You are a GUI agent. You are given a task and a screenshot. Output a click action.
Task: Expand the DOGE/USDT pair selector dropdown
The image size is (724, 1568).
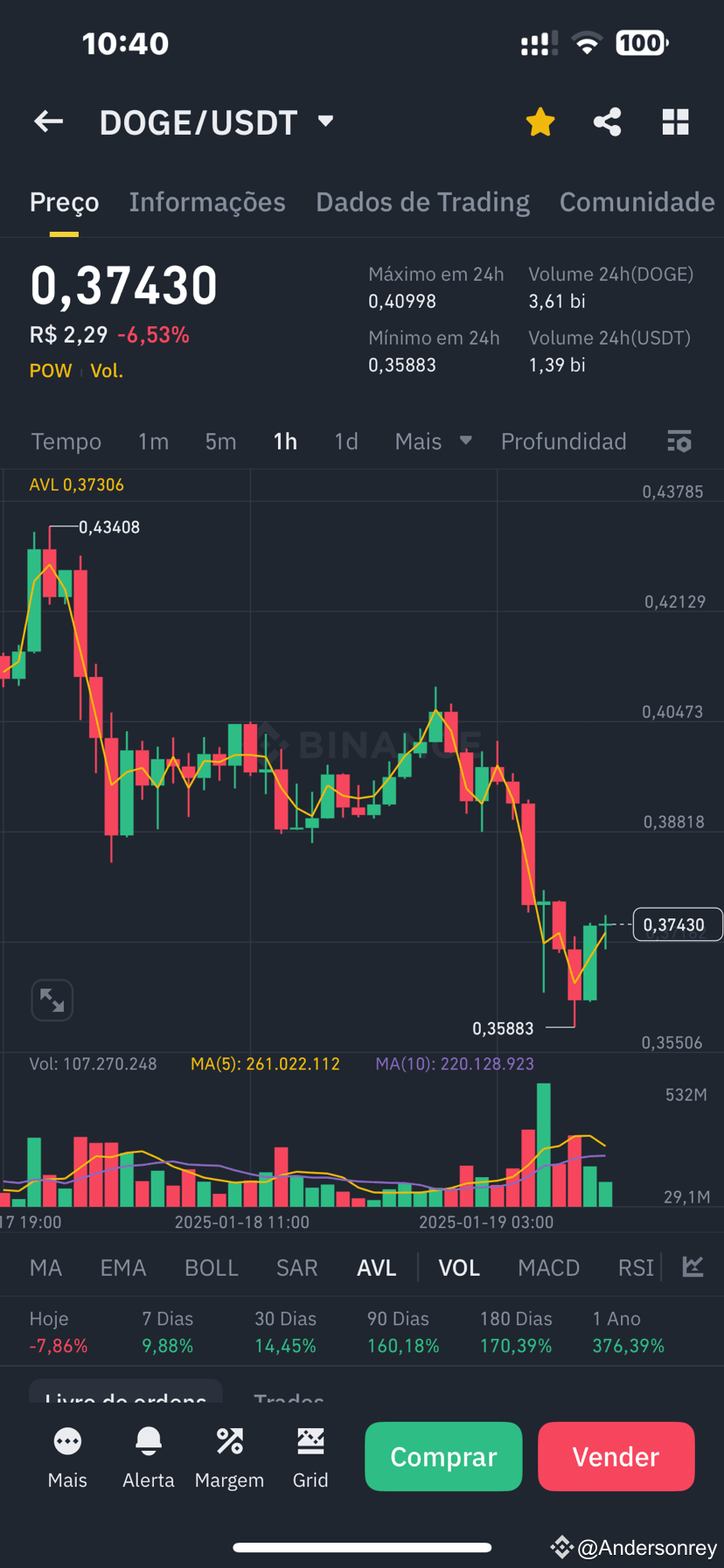[x=324, y=122]
